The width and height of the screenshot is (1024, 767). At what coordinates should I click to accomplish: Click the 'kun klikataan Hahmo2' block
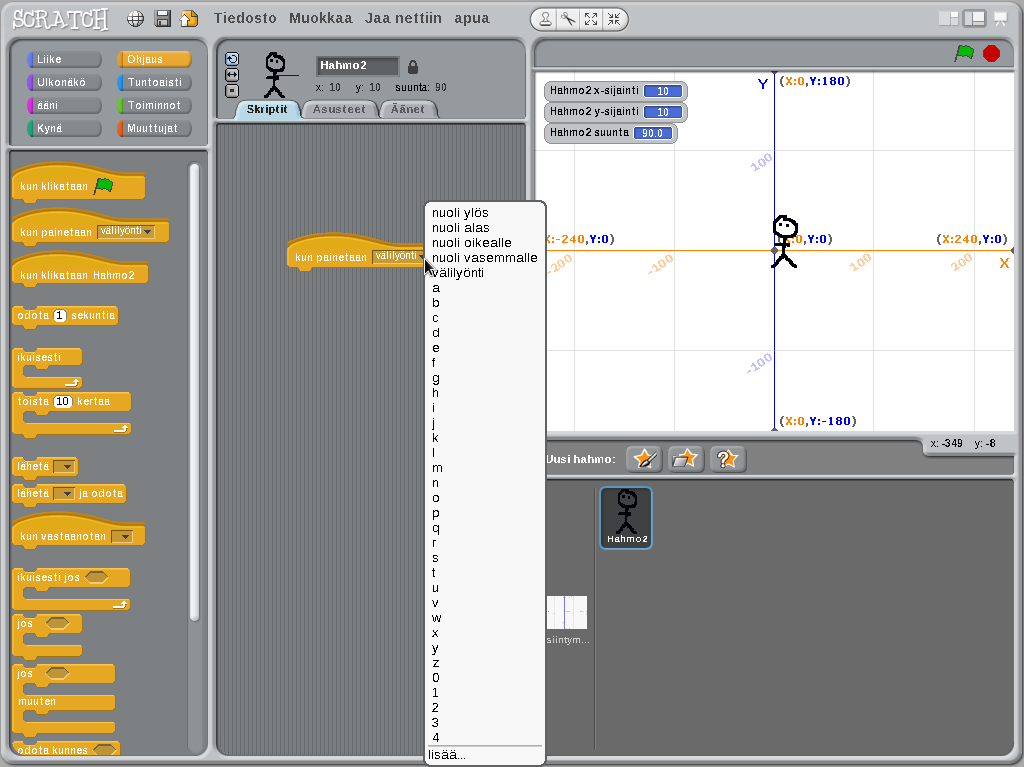tap(80, 273)
